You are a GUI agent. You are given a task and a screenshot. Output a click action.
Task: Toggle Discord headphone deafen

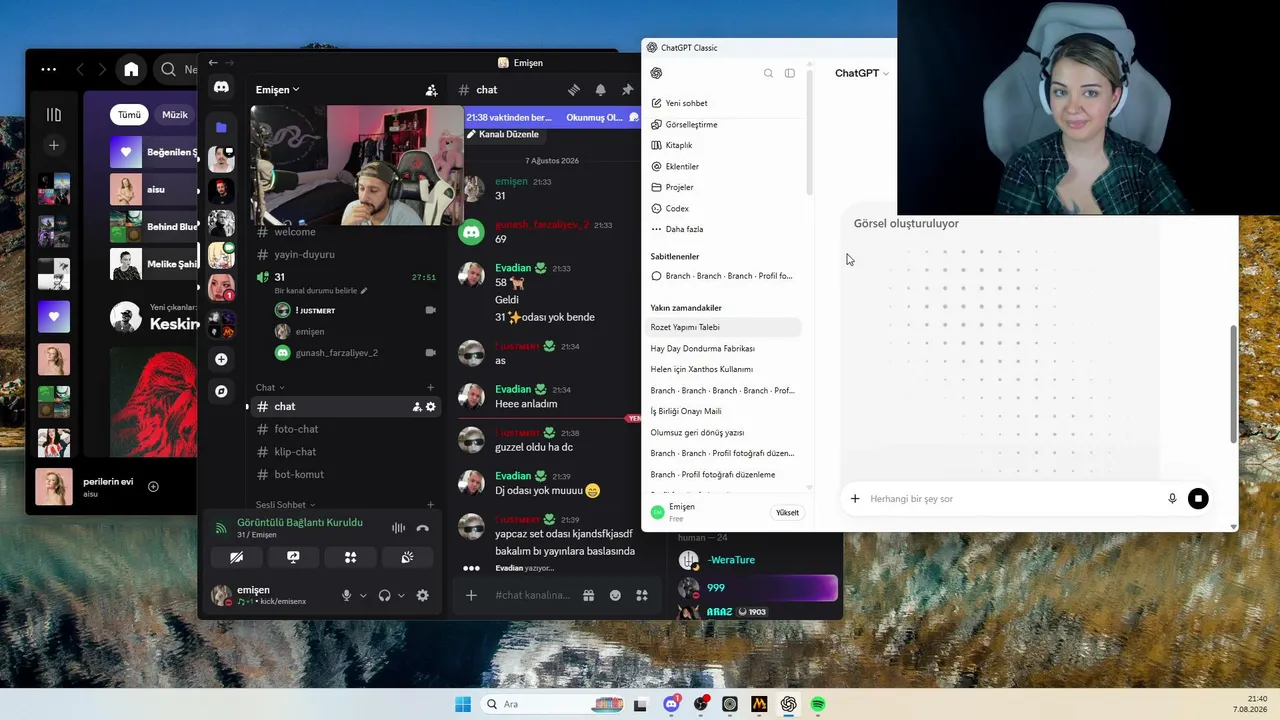point(384,596)
